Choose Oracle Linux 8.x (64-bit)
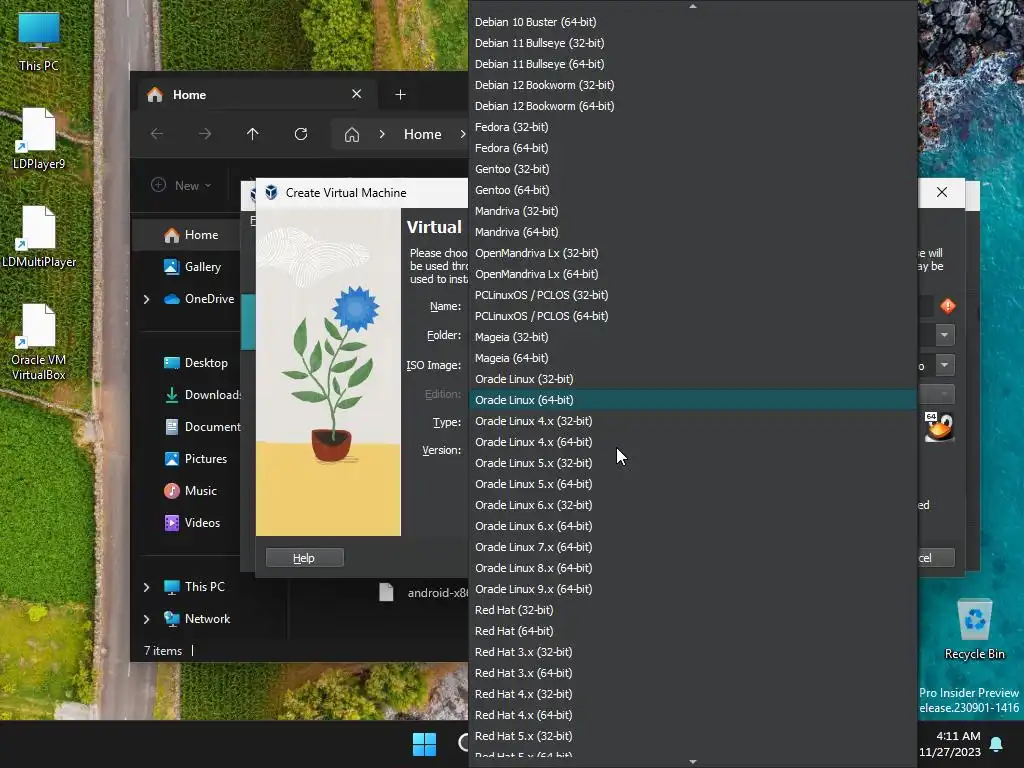 [x=692, y=568]
